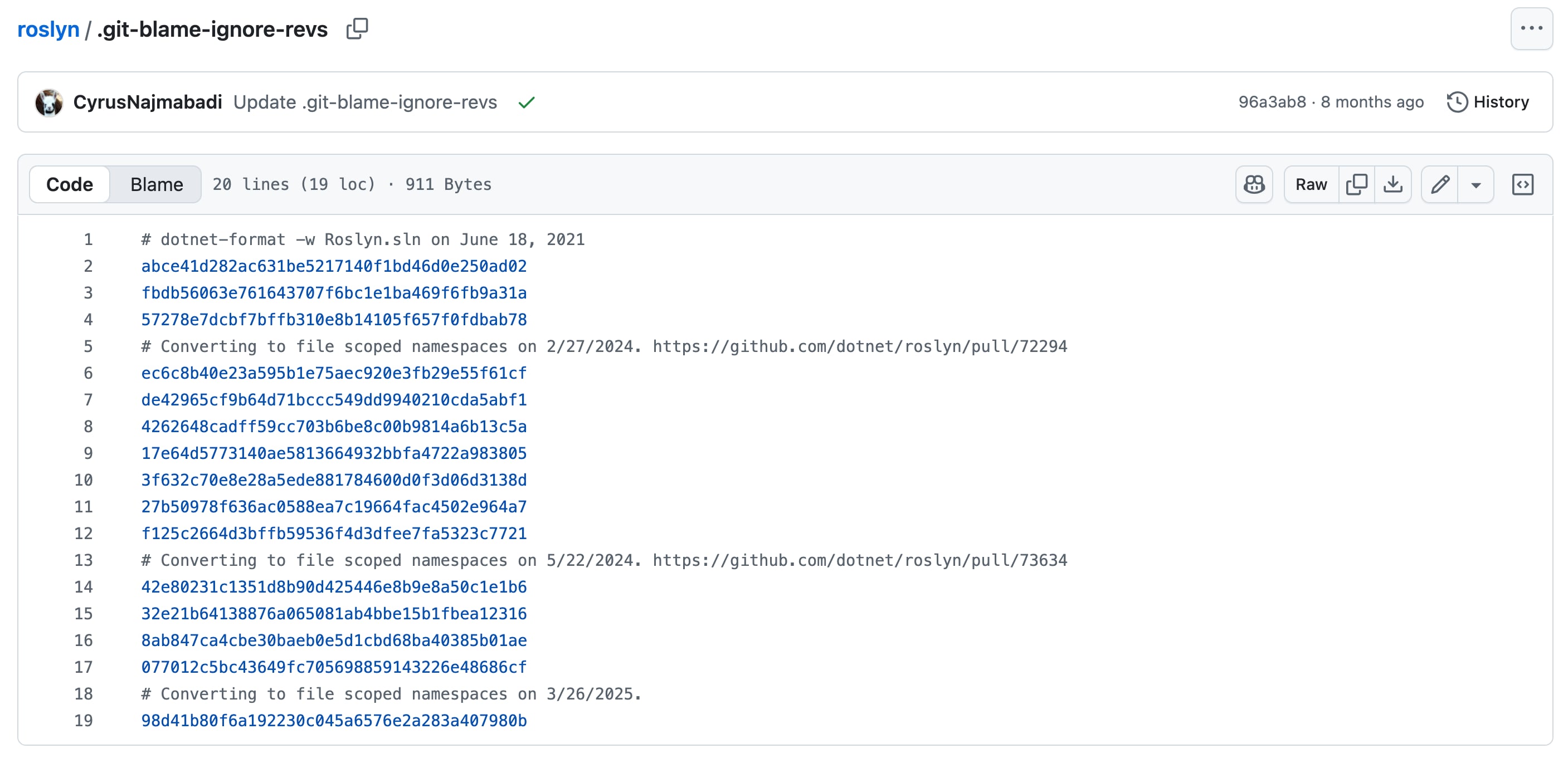Copy the file path with the copy icon
1568x763 pixels.
[357, 28]
